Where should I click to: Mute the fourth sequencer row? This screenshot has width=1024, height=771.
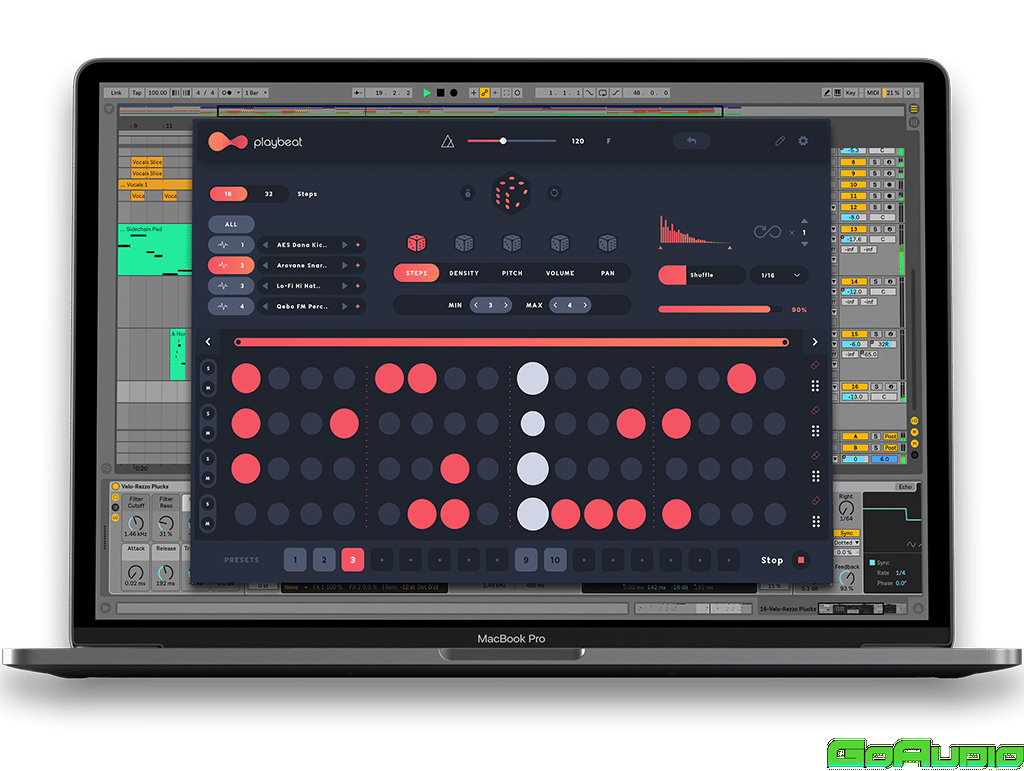[x=208, y=523]
